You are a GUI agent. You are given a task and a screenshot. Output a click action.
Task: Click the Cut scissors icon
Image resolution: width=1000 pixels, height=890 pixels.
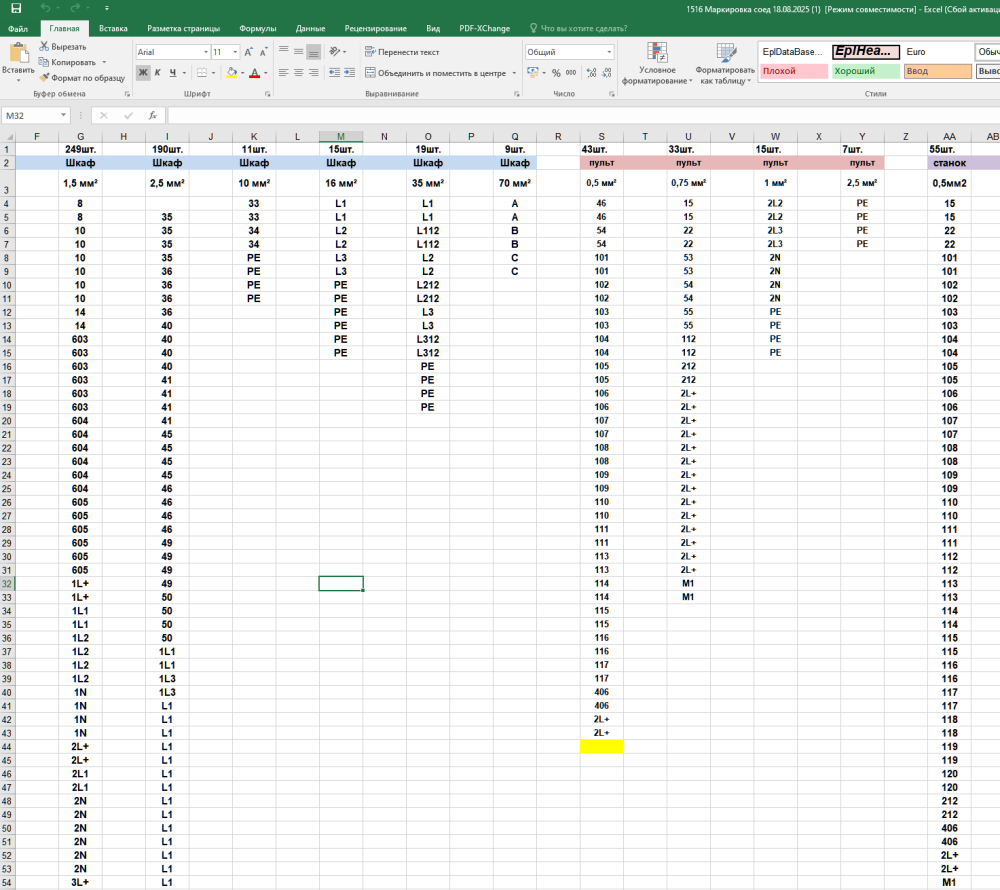pyautogui.click(x=45, y=47)
